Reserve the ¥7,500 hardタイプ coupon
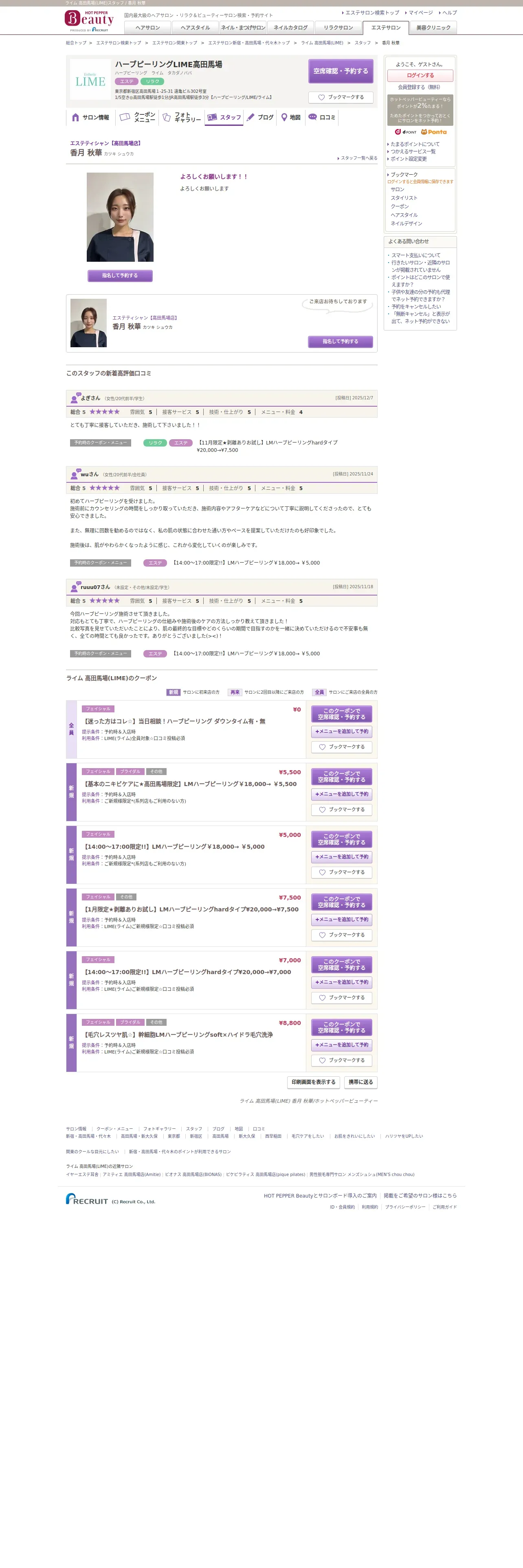 (x=342, y=902)
